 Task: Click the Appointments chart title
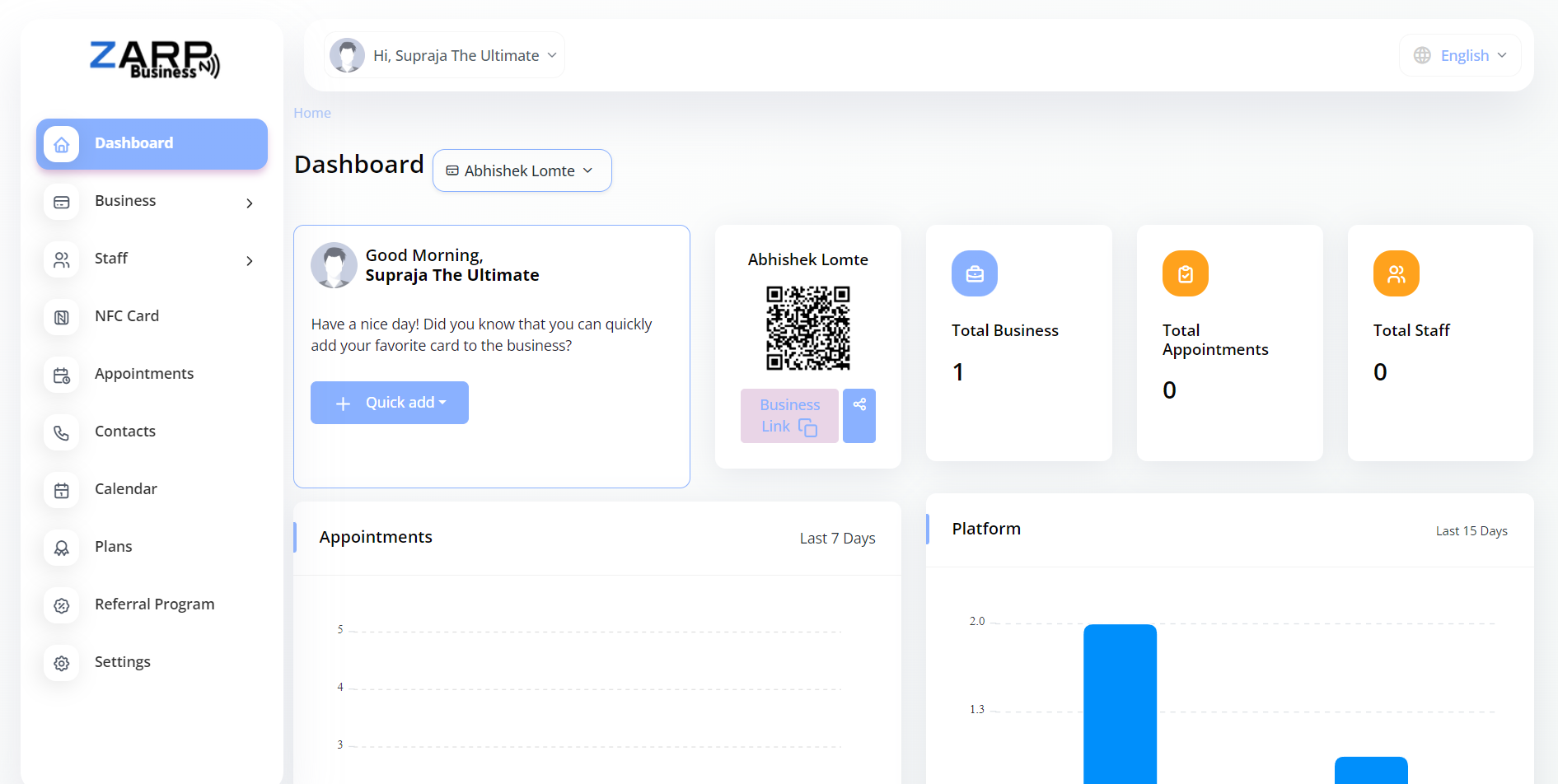[376, 537]
